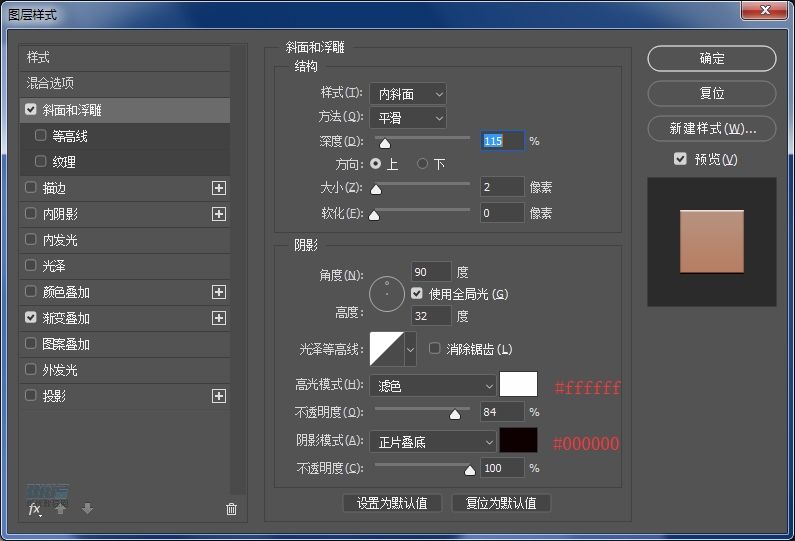This screenshot has width=795, height=541.
Task: Enable the 等高线 checkbox
Action: click(41, 135)
